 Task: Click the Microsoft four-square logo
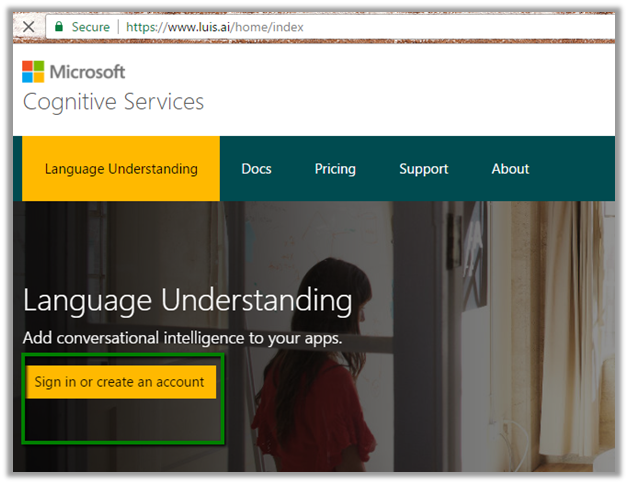(x=33, y=72)
